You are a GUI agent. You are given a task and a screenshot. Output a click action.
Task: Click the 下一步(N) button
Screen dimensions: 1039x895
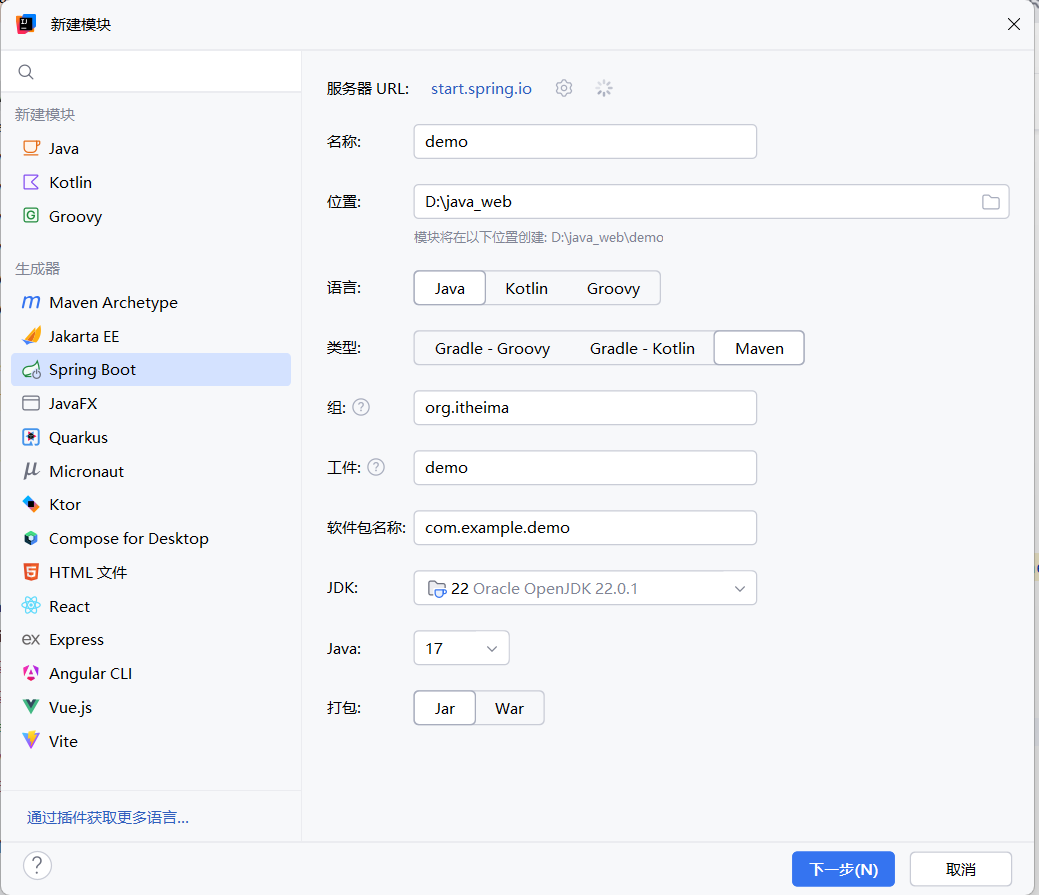click(843, 869)
